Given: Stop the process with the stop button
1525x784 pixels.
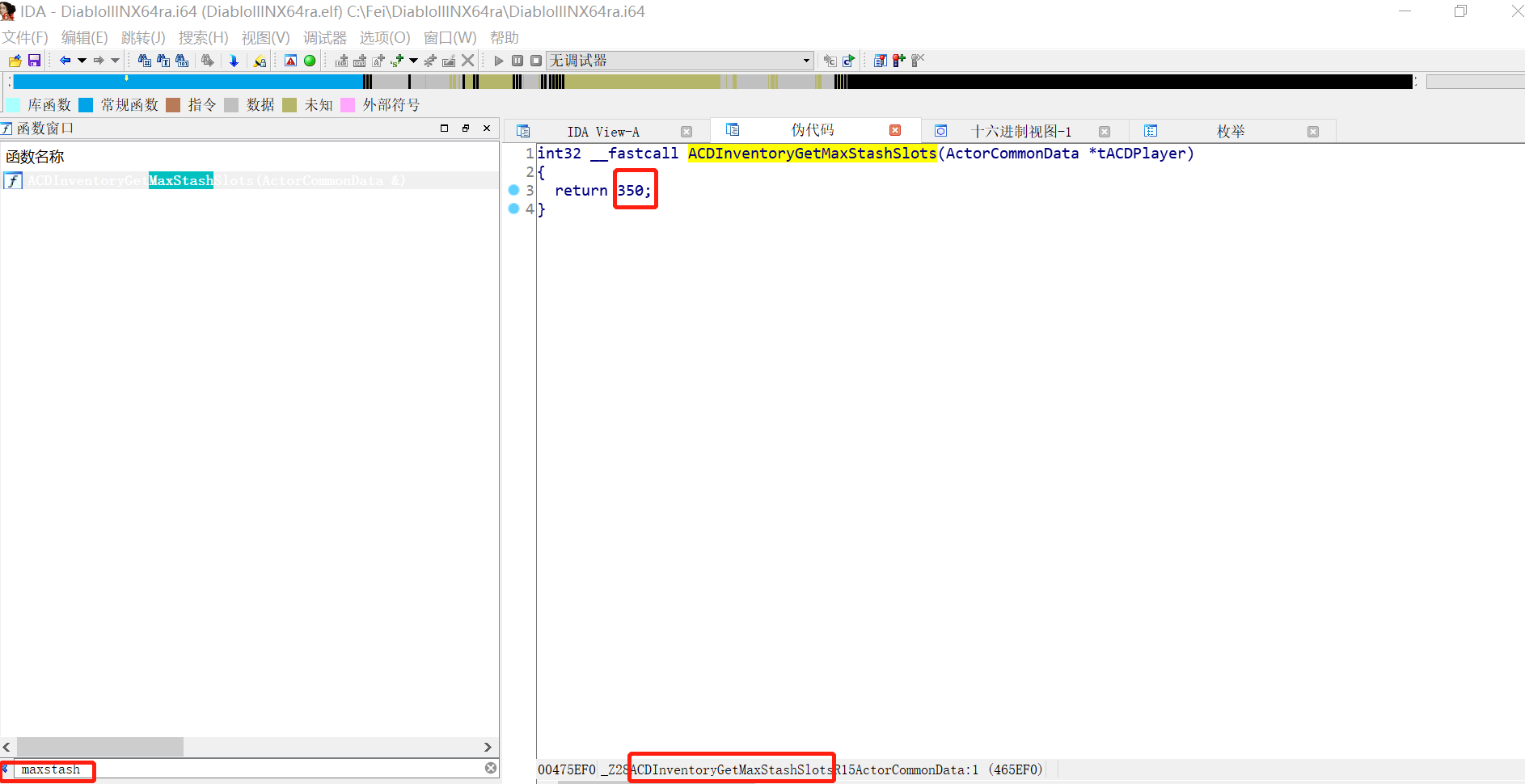Looking at the screenshot, I should coord(536,61).
